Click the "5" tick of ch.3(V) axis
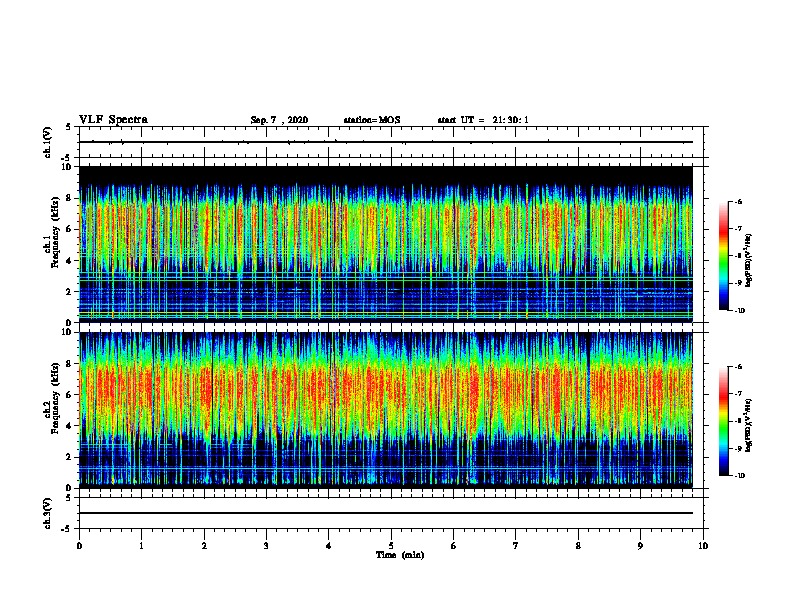Viewport: 792px width, 612px height. tap(69, 498)
